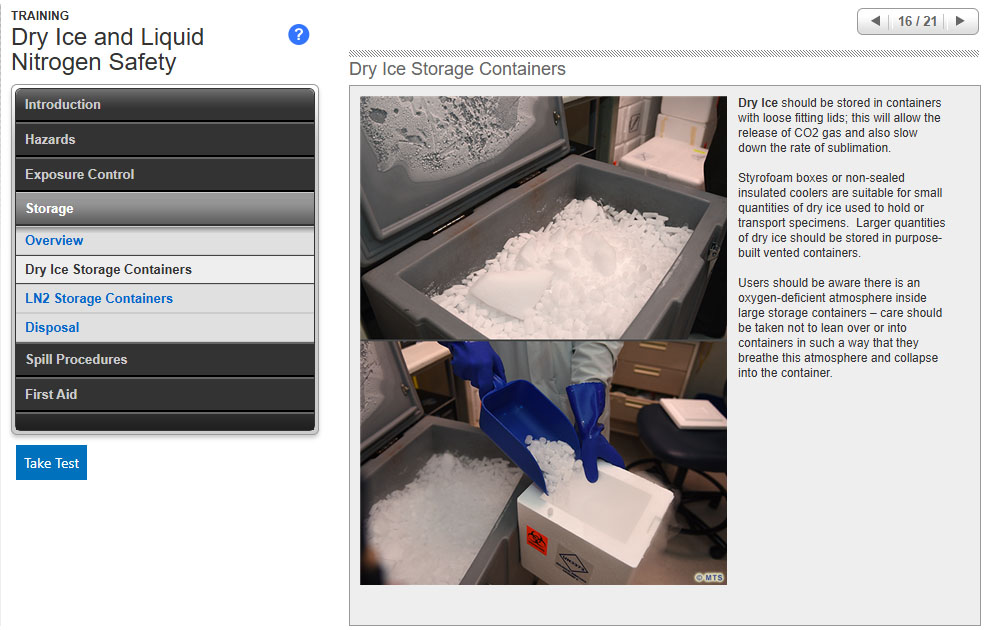
Task: Expand the Introduction section
Action: pyautogui.click(x=164, y=105)
